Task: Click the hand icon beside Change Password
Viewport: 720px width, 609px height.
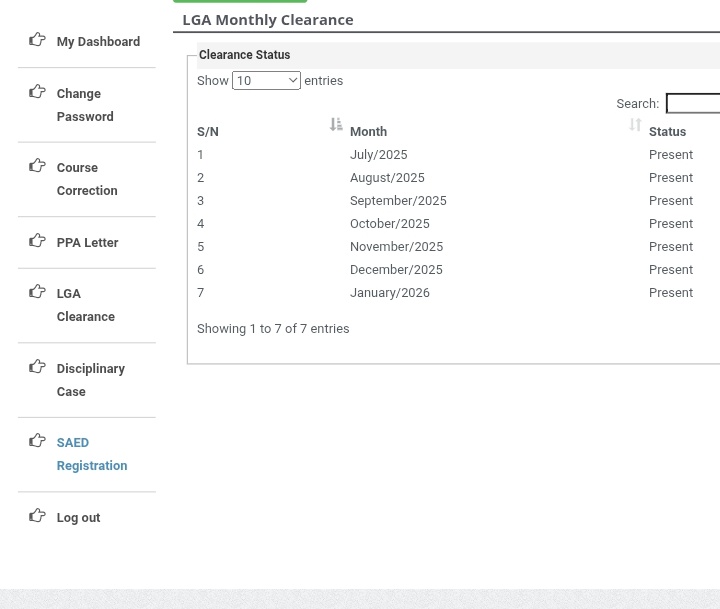Action: point(37,92)
